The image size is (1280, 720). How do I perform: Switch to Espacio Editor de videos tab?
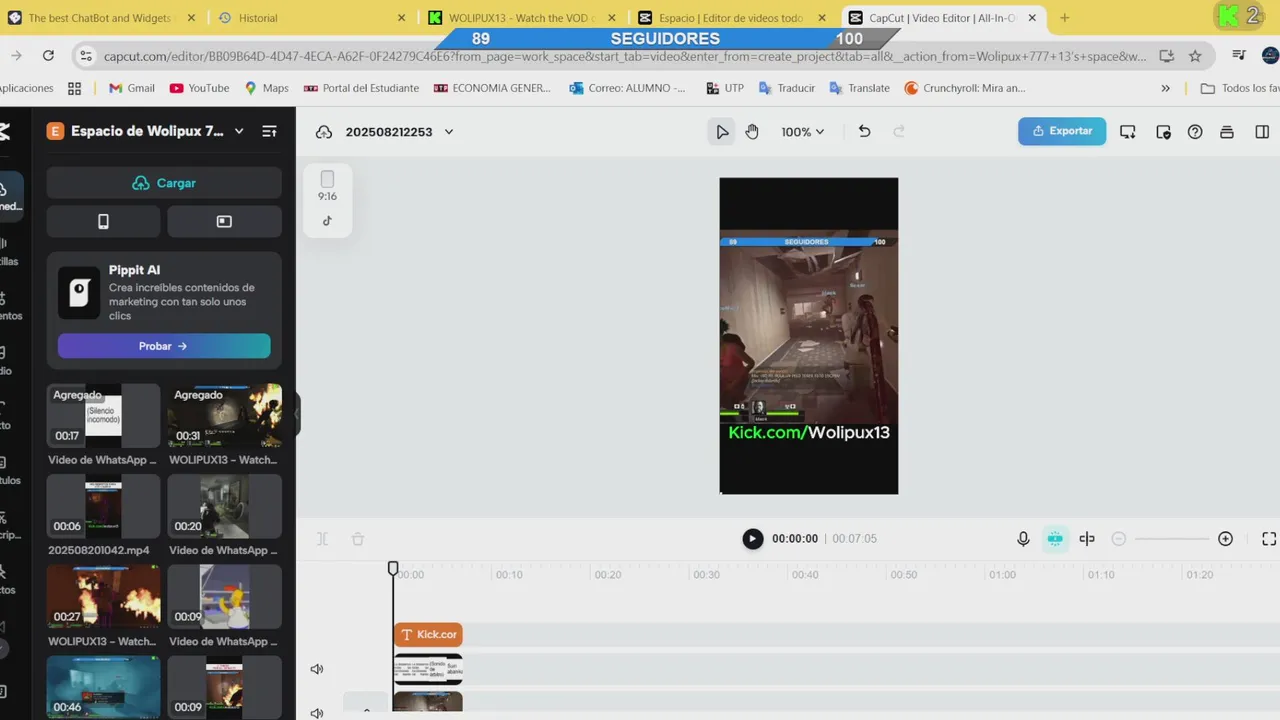[x=730, y=18]
